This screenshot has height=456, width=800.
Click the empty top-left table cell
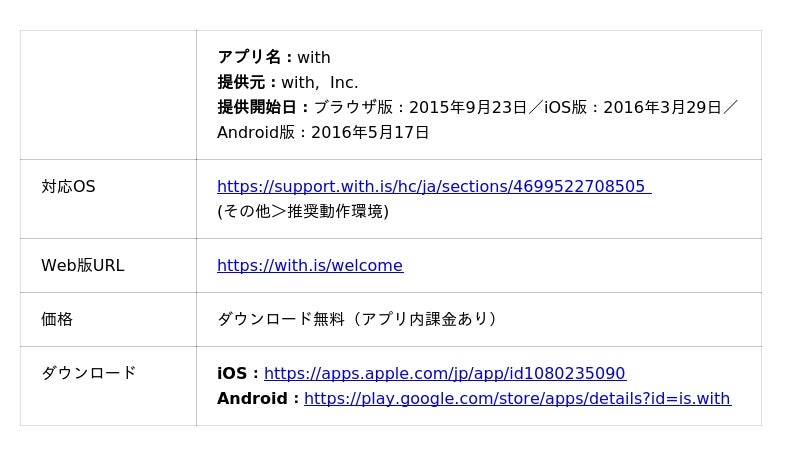click(x=108, y=95)
